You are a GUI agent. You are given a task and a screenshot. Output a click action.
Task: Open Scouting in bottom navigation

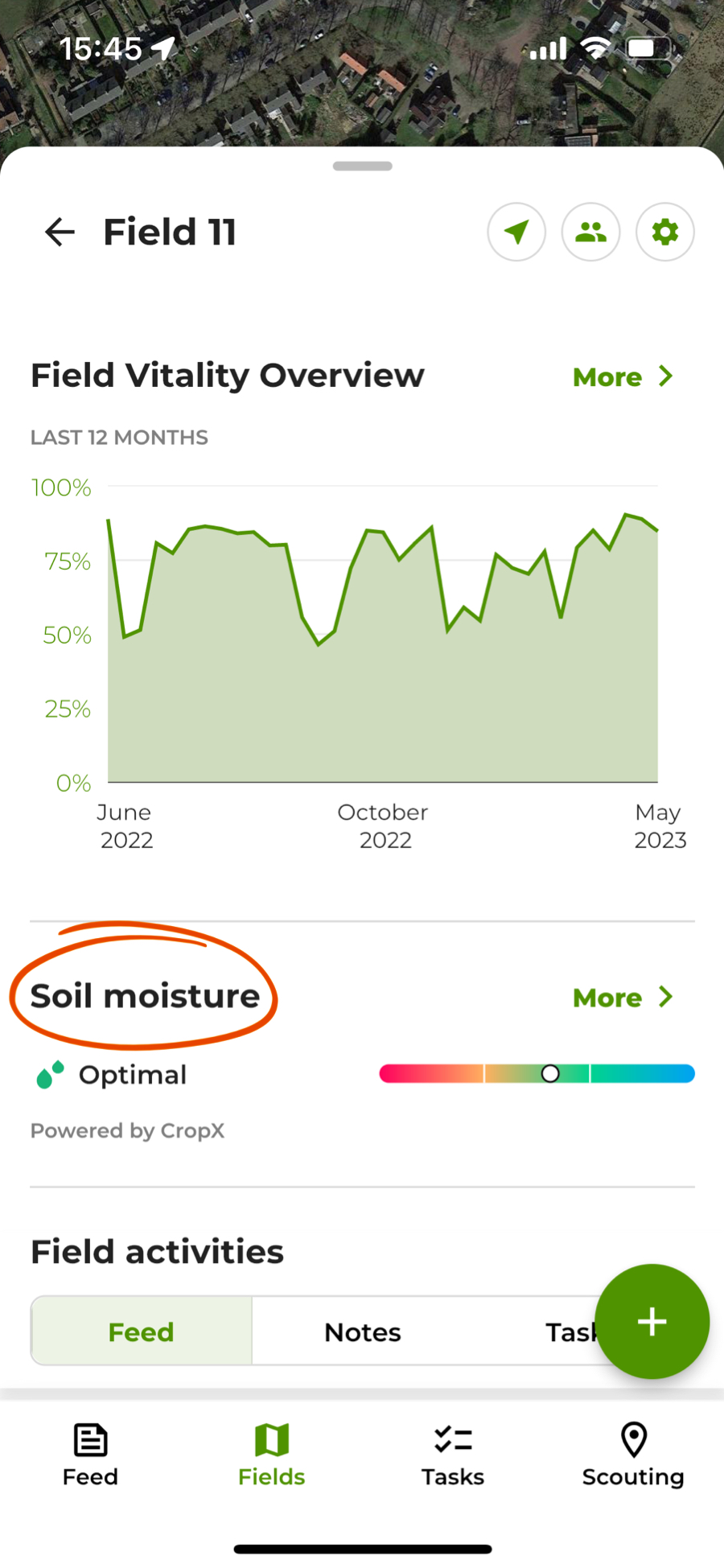pyautogui.click(x=633, y=1455)
